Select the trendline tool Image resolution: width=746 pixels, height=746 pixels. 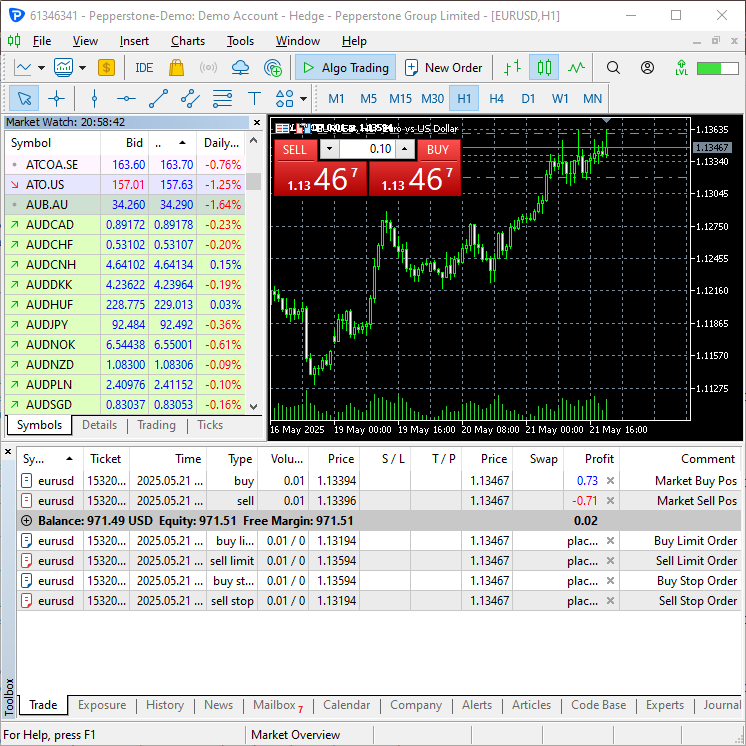pyautogui.click(x=158, y=98)
